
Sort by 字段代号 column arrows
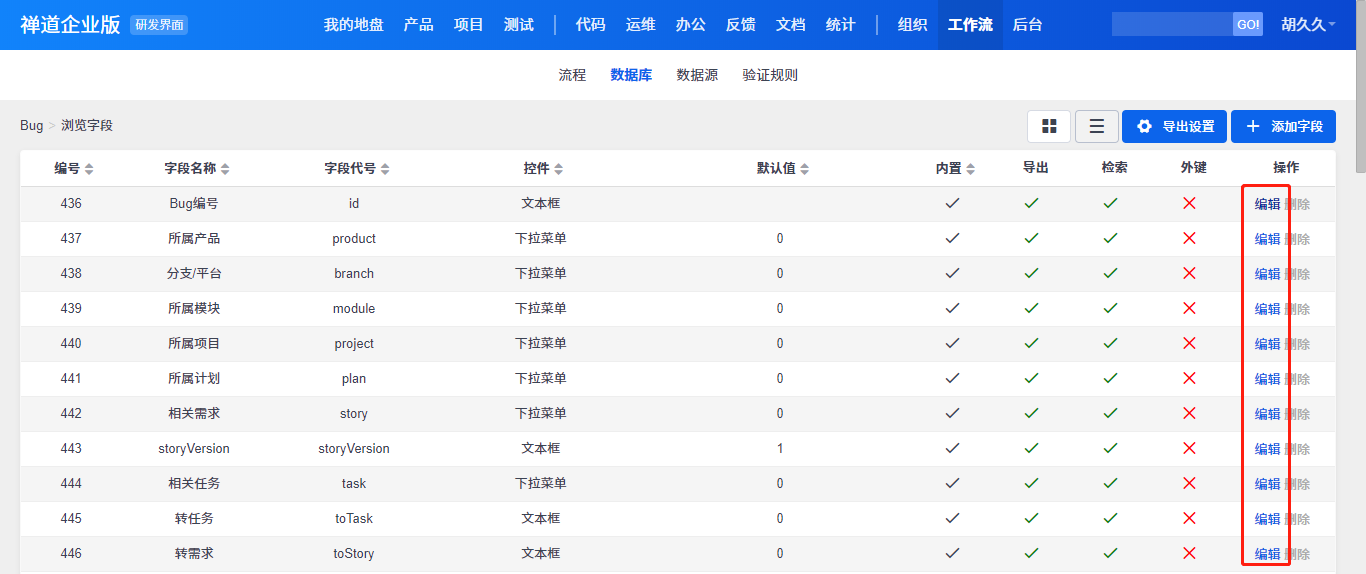(x=385, y=169)
